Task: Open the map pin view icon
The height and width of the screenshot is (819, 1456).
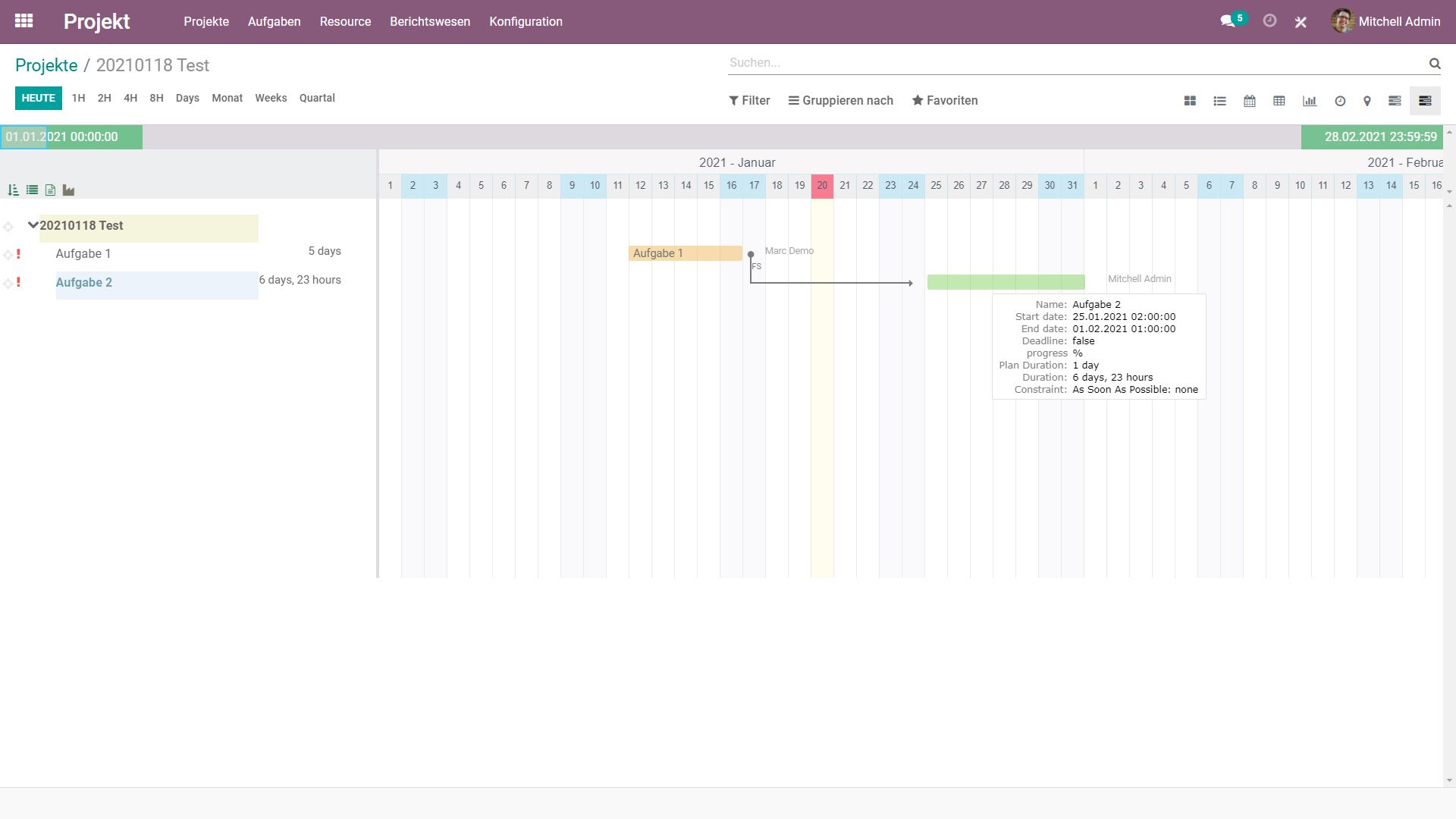Action: 1367,101
